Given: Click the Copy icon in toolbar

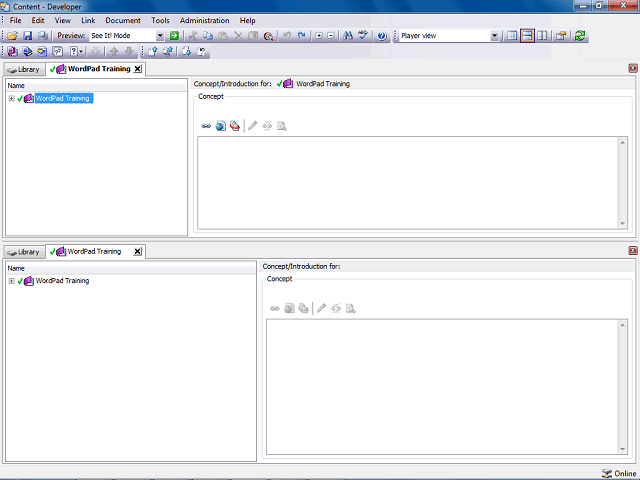Looking at the screenshot, I should point(208,36).
